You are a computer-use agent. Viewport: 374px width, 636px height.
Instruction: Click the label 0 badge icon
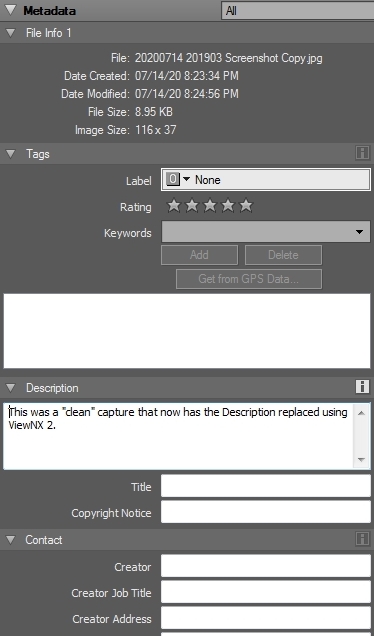click(173, 179)
